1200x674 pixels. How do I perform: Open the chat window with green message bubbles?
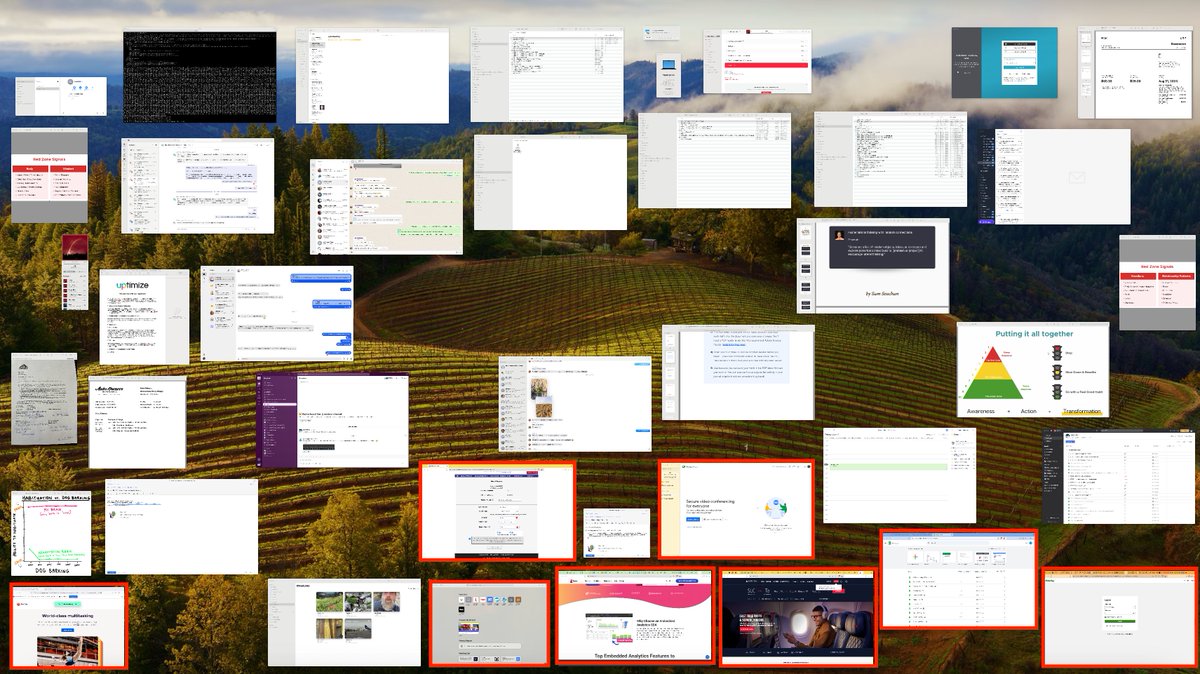pyautogui.click(x=387, y=207)
